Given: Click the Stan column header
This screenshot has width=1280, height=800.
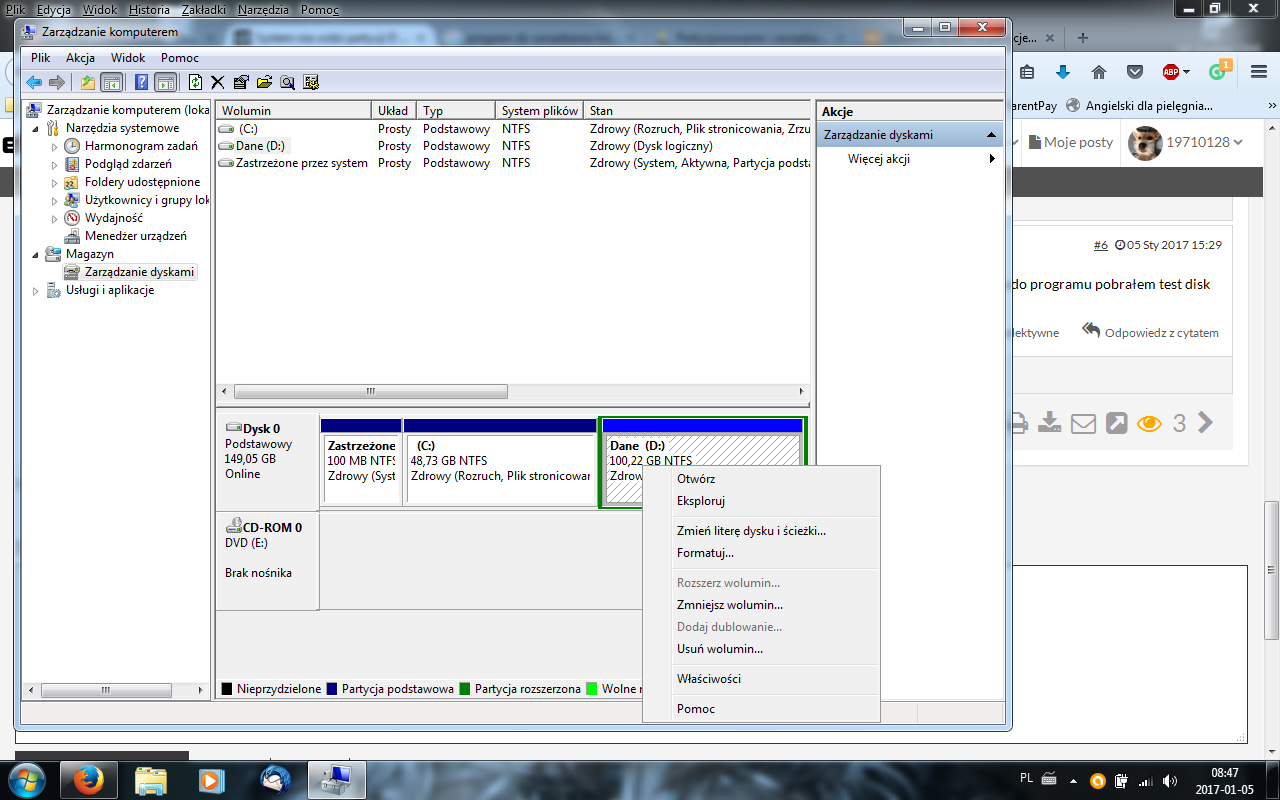Looking at the screenshot, I should 696,111.
